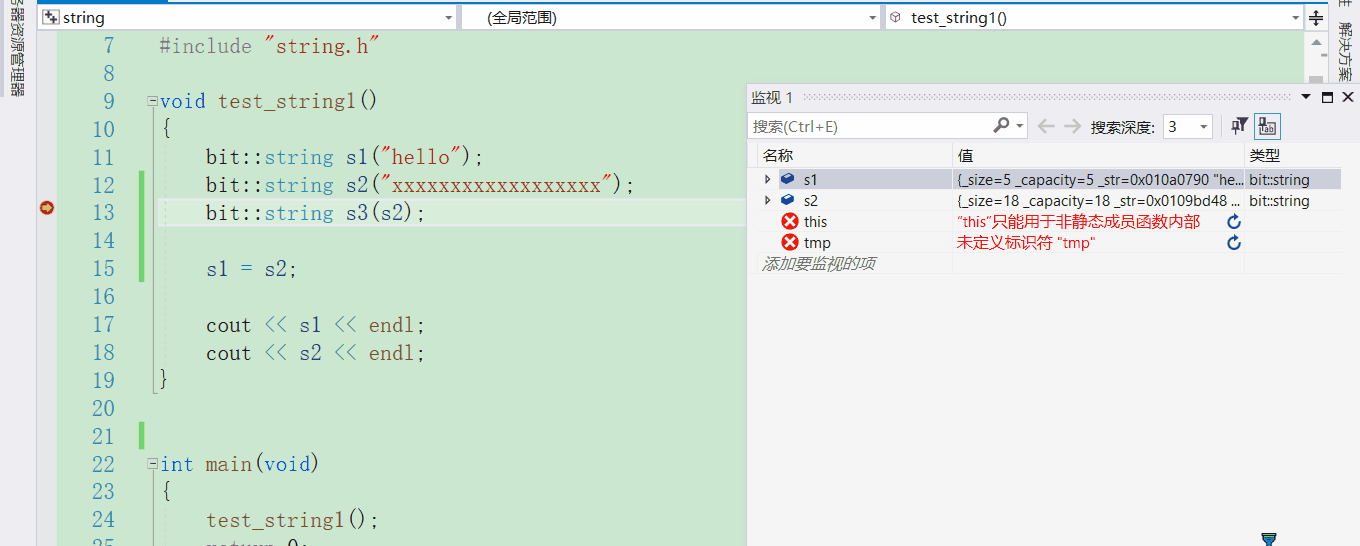Click the s1 variable cube icon
The height and width of the screenshot is (546, 1360).
pyautogui.click(x=788, y=180)
